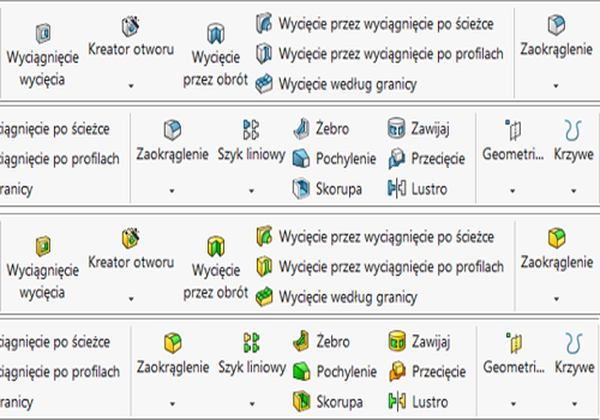This screenshot has height=420, width=600.
Task: Open the dropdown beneath yellow Krzywe
Action: pyautogui.click(x=574, y=404)
